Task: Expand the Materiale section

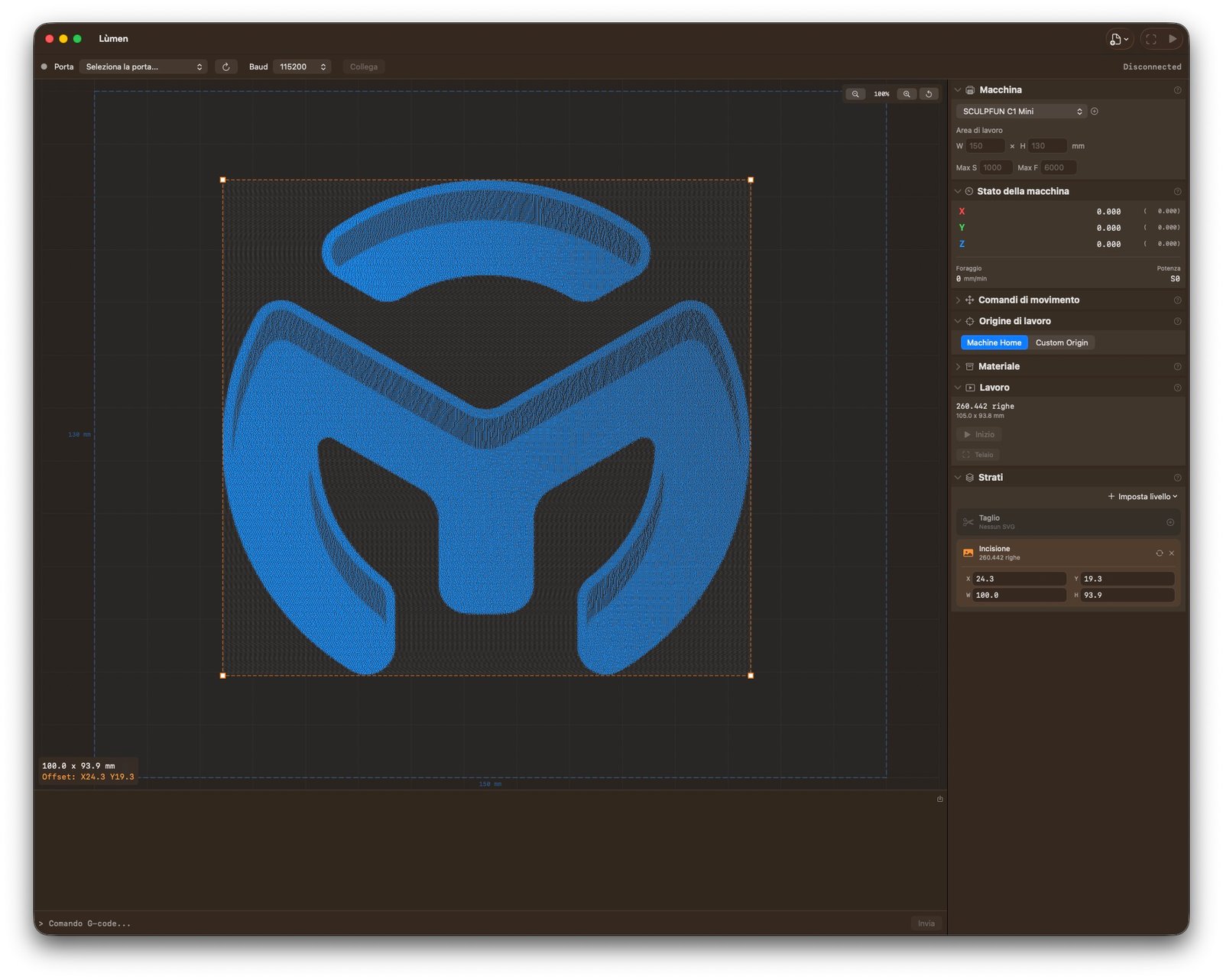Action: tap(998, 367)
